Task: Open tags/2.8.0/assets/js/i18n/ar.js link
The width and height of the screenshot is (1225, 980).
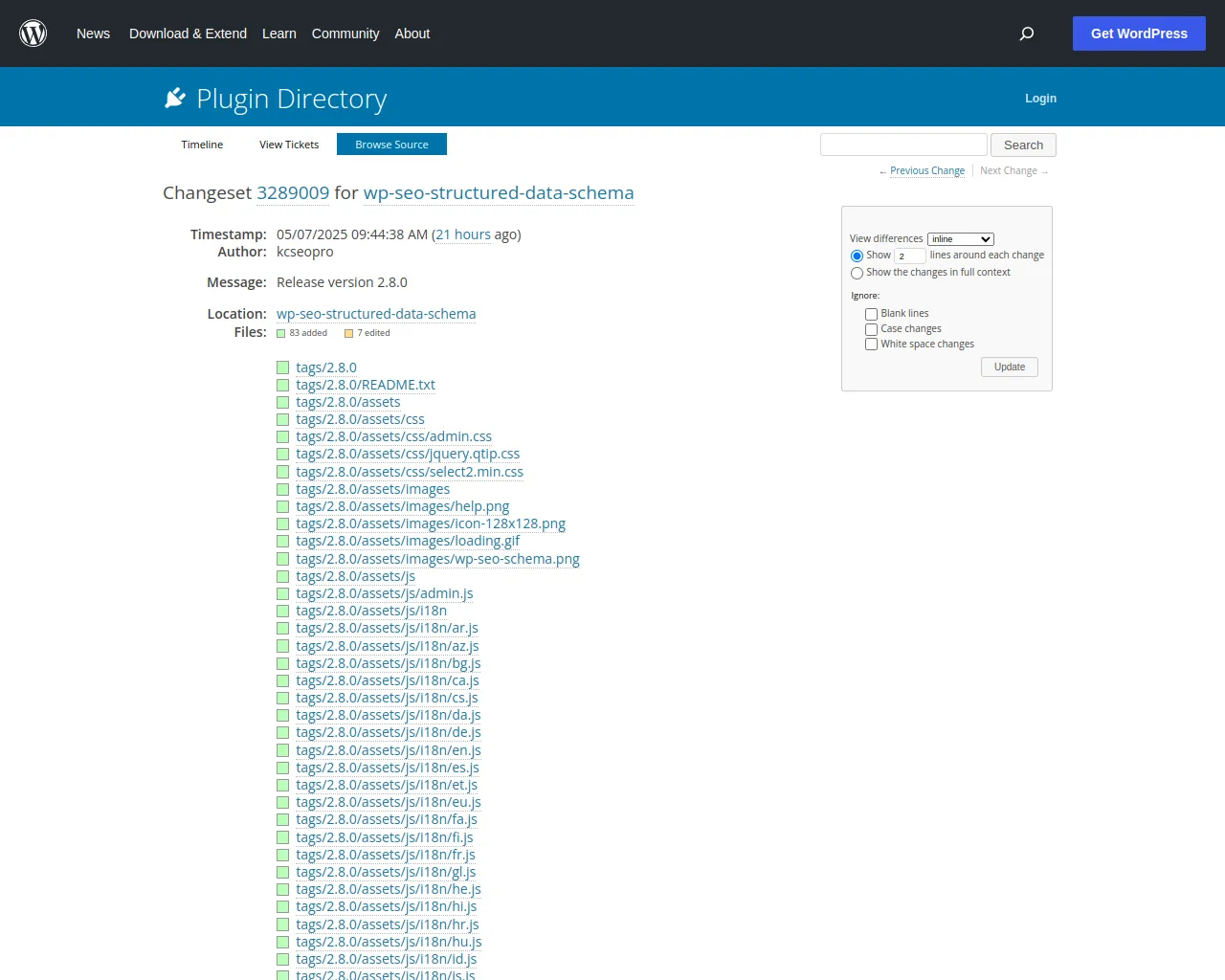Action: click(x=387, y=628)
